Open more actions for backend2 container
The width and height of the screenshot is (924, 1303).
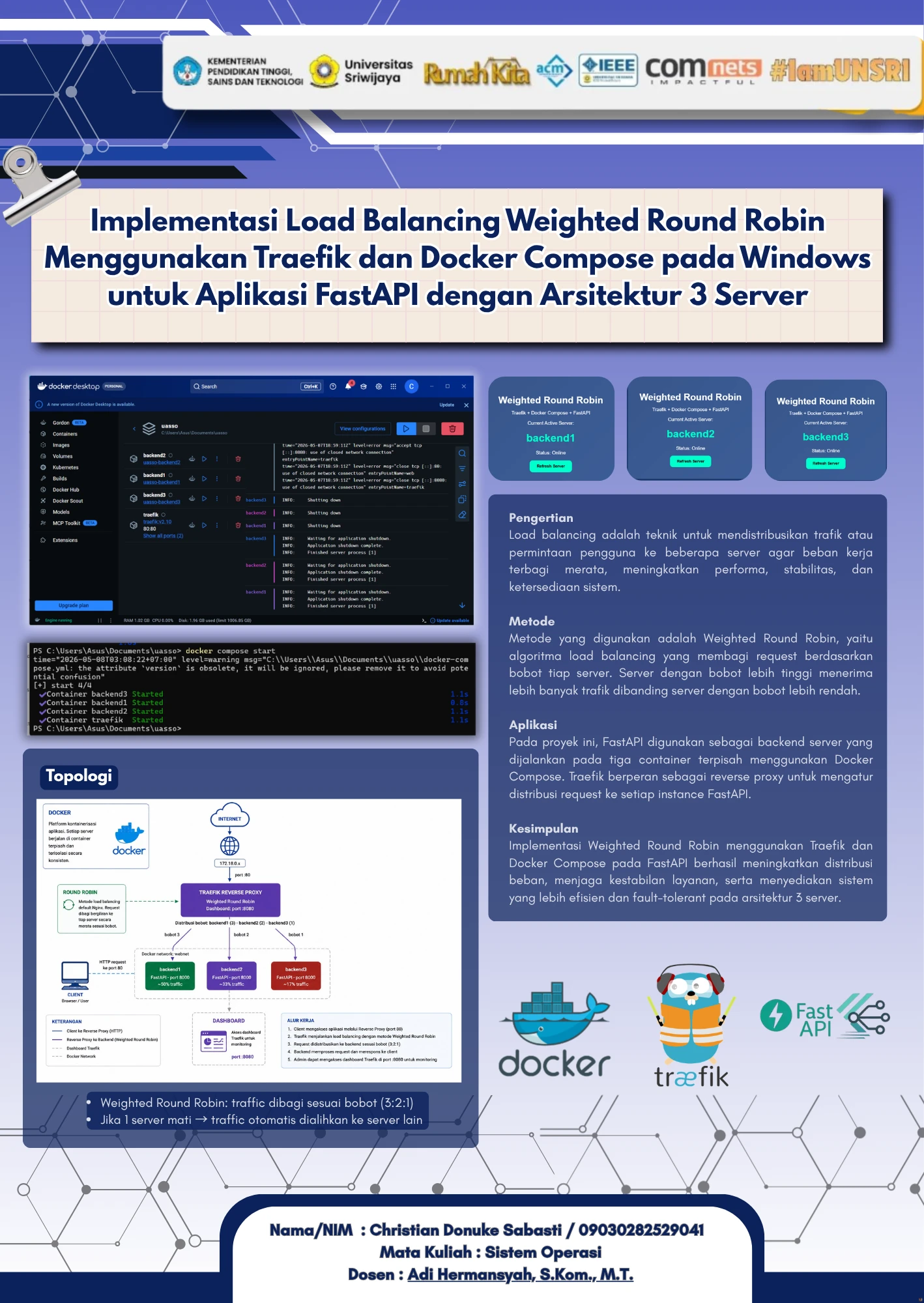(217, 459)
